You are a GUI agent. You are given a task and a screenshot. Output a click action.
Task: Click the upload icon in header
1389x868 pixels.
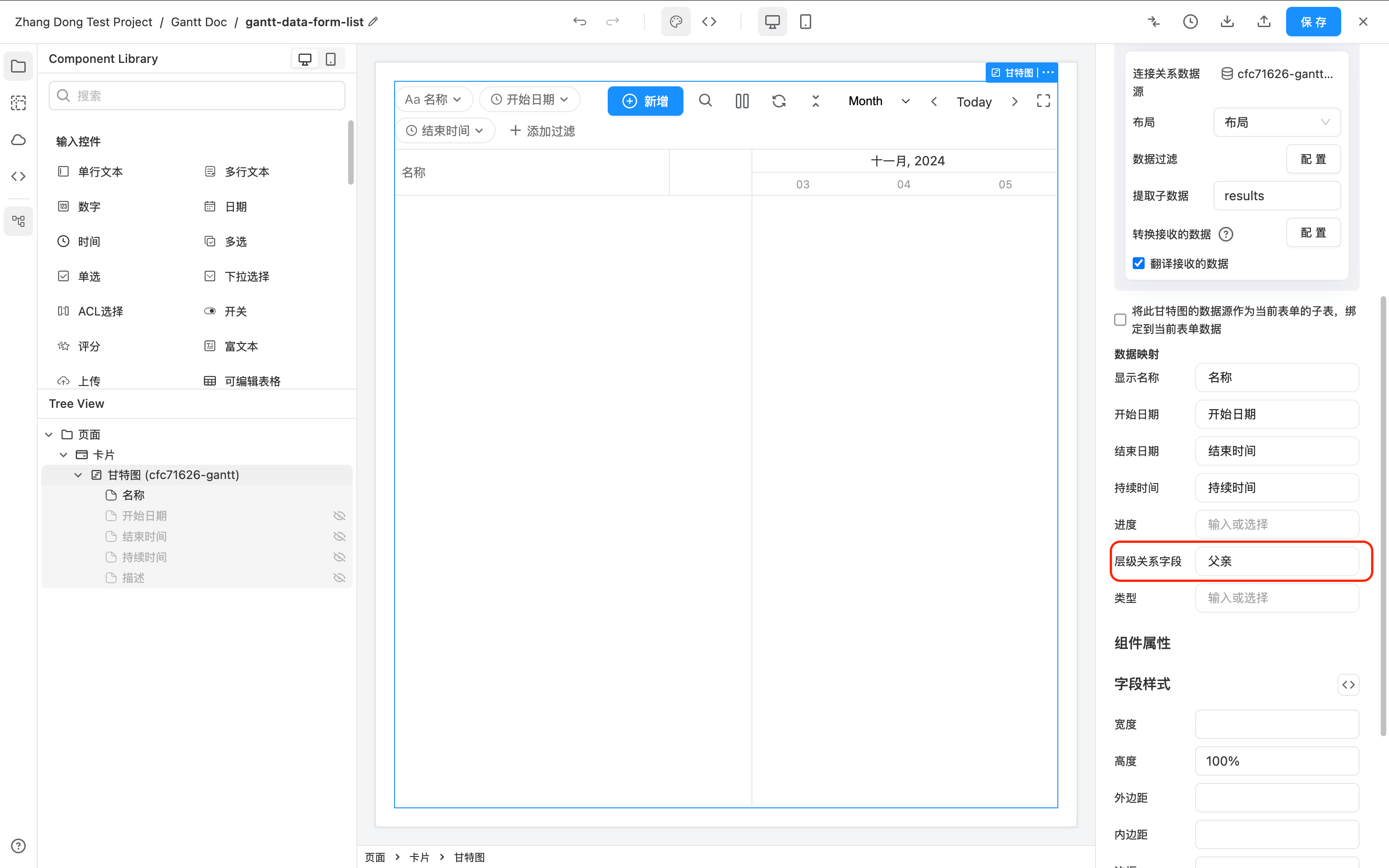(x=1264, y=22)
